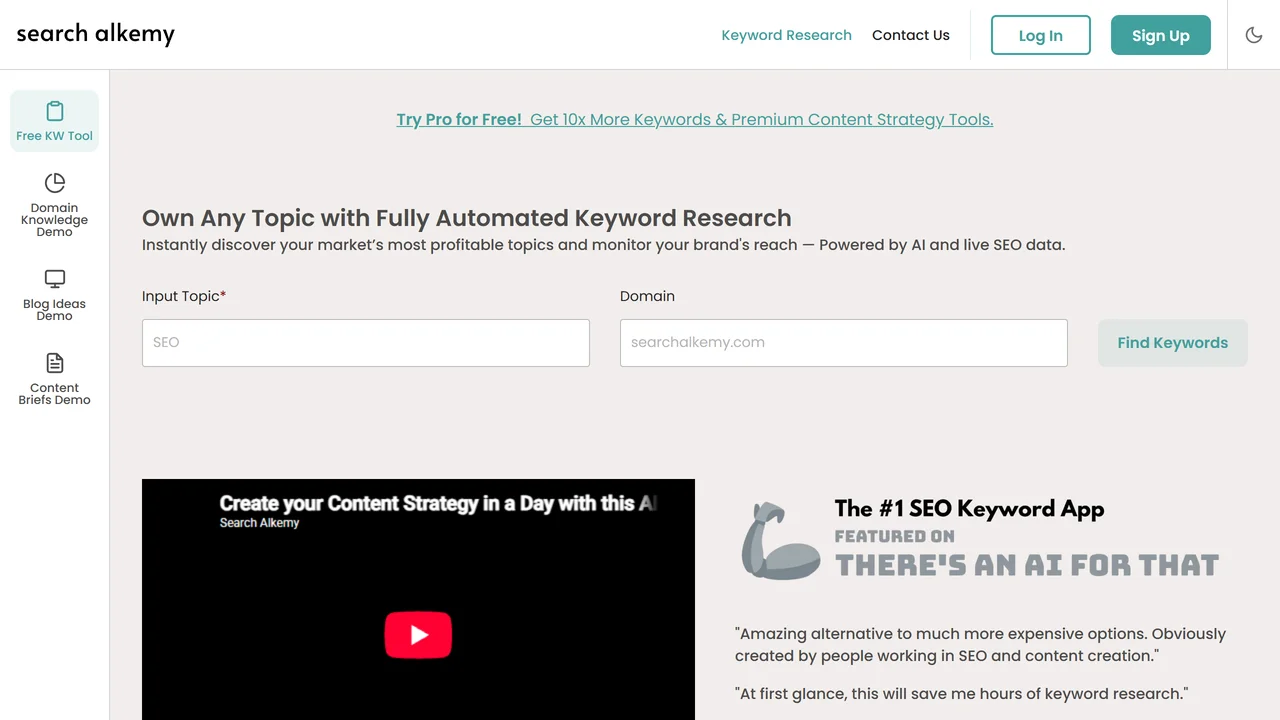Click the search alkemy logo

tap(96, 34)
